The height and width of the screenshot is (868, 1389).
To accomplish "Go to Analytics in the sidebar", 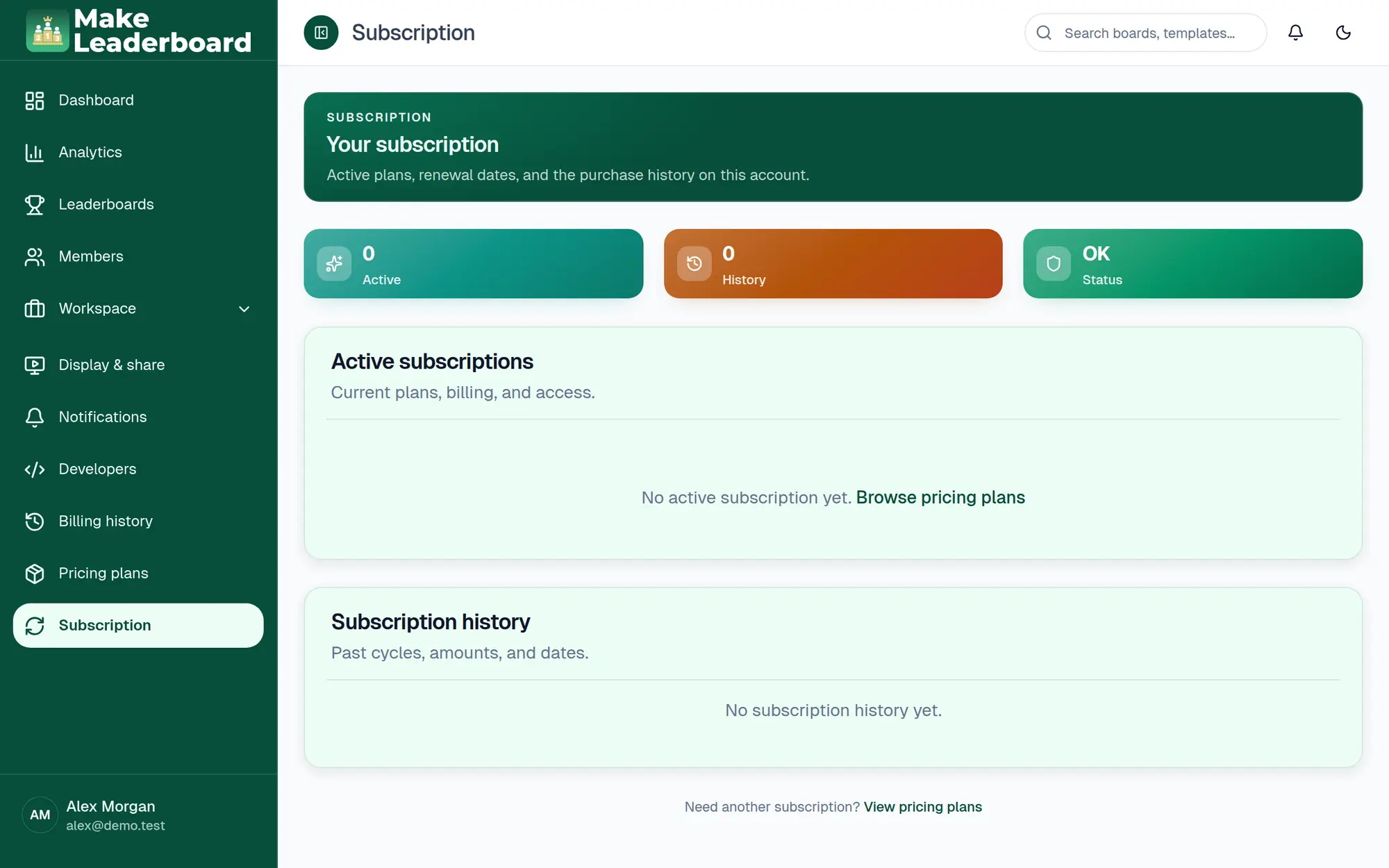I will click(138, 153).
